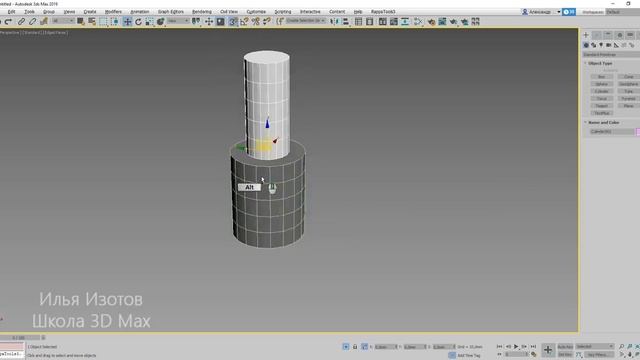Activate the Select and Uniform Scale tool
The width and height of the screenshot is (640, 360).
(x=149, y=21)
